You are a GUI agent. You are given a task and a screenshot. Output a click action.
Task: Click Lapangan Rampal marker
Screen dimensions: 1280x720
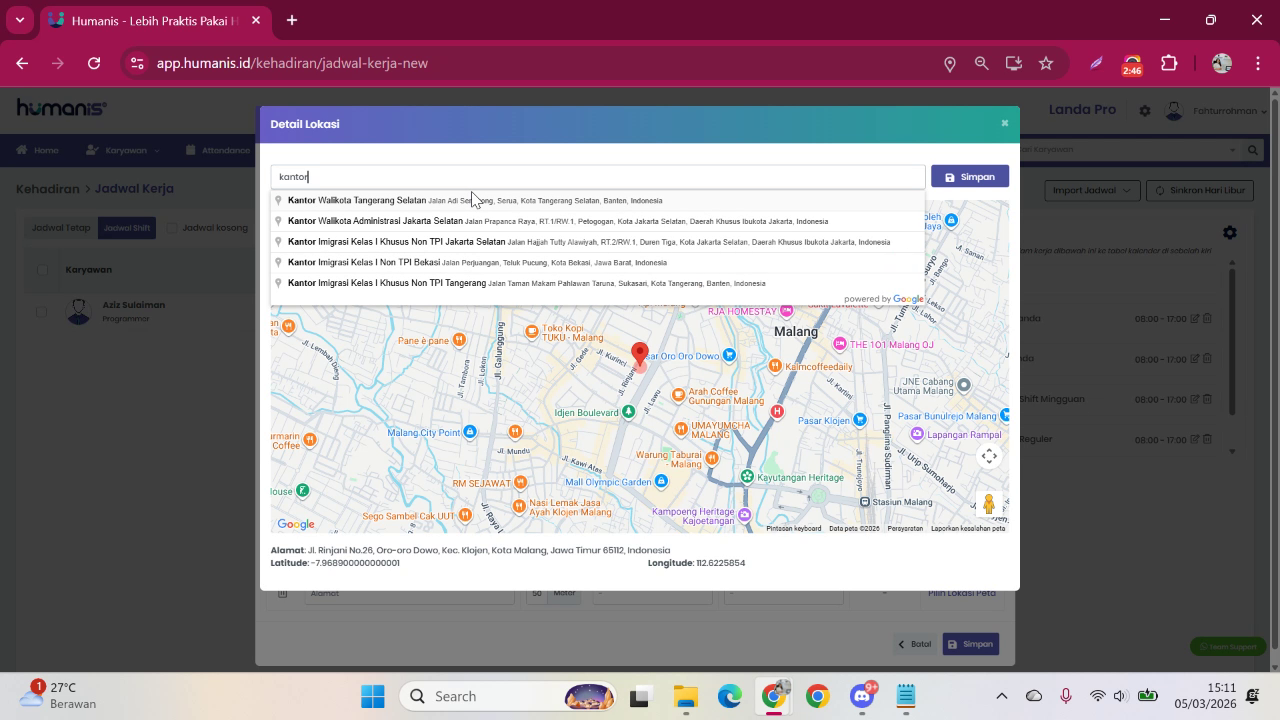pos(917,434)
